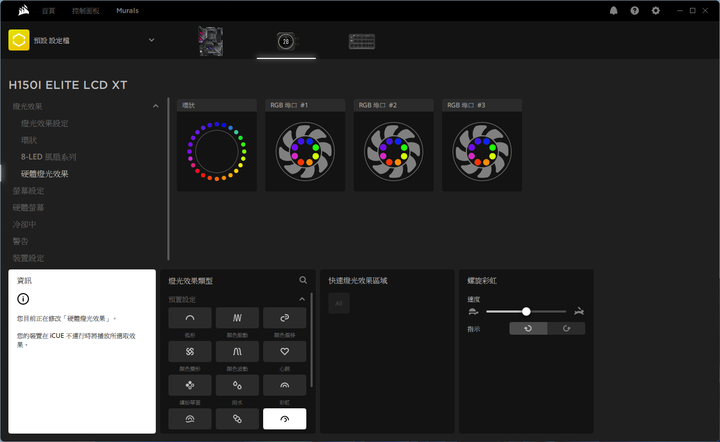The image size is (720, 442).
Task: Open the Murals tab
Action: [x=127, y=11]
